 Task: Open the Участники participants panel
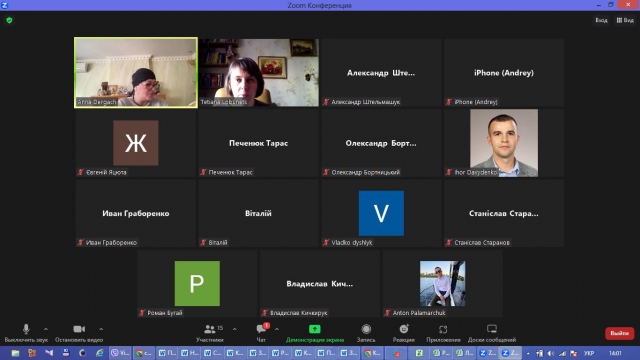[210, 333]
